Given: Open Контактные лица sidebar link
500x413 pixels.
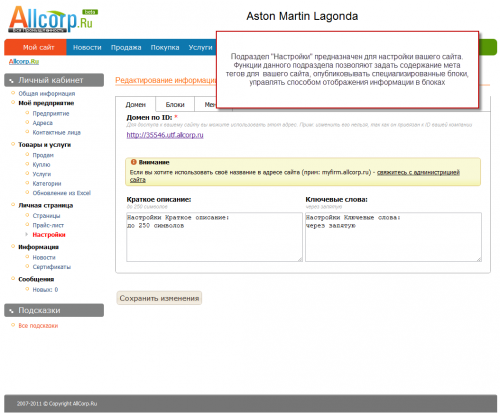Looking at the screenshot, I should click(57, 132).
